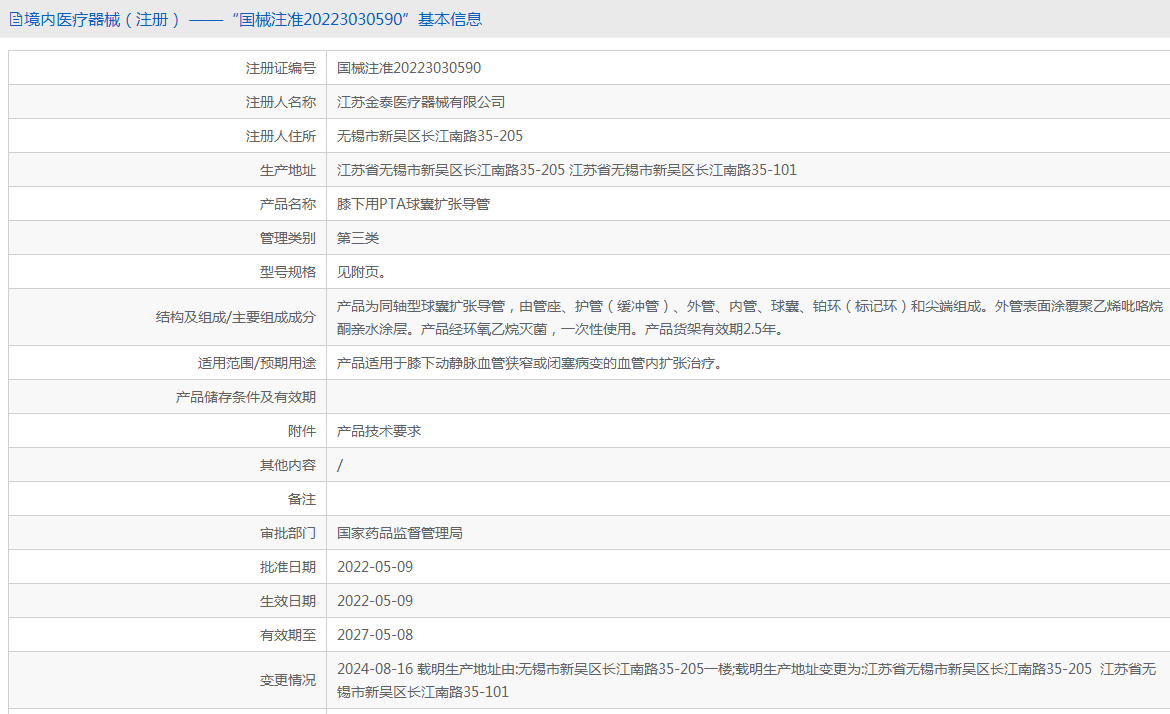Click the 其他内容 label
Viewport: 1170px width, 714px height.
tap(287, 466)
